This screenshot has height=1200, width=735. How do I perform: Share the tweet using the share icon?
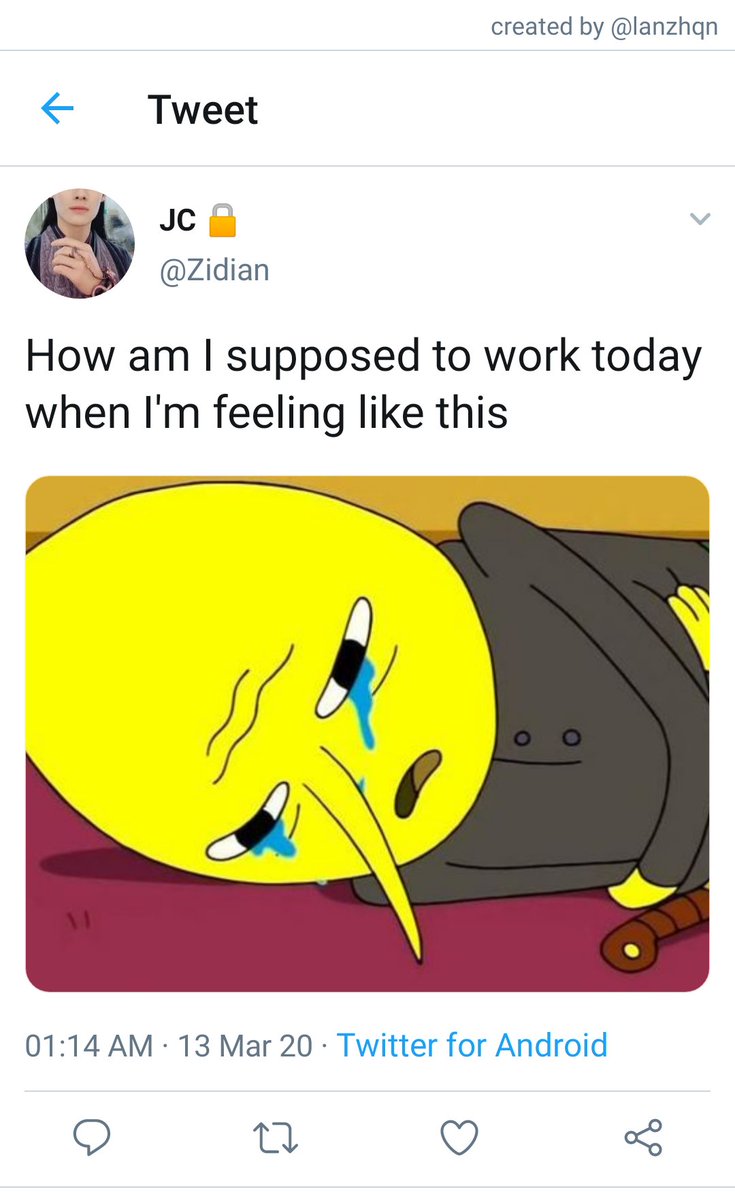pyautogui.click(x=643, y=1137)
